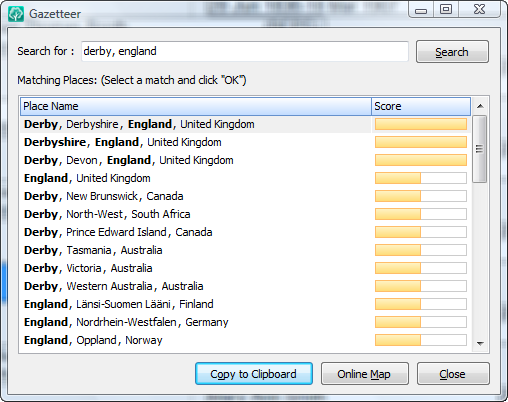Click the scrollbar up arrow
The height and width of the screenshot is (402, 508).
[480, 106]
